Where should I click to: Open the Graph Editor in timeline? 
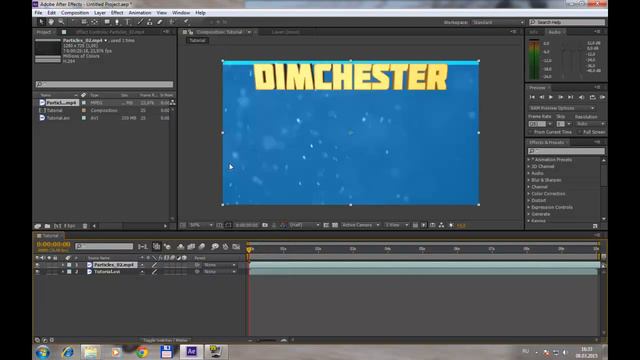[x=236, y=247]
